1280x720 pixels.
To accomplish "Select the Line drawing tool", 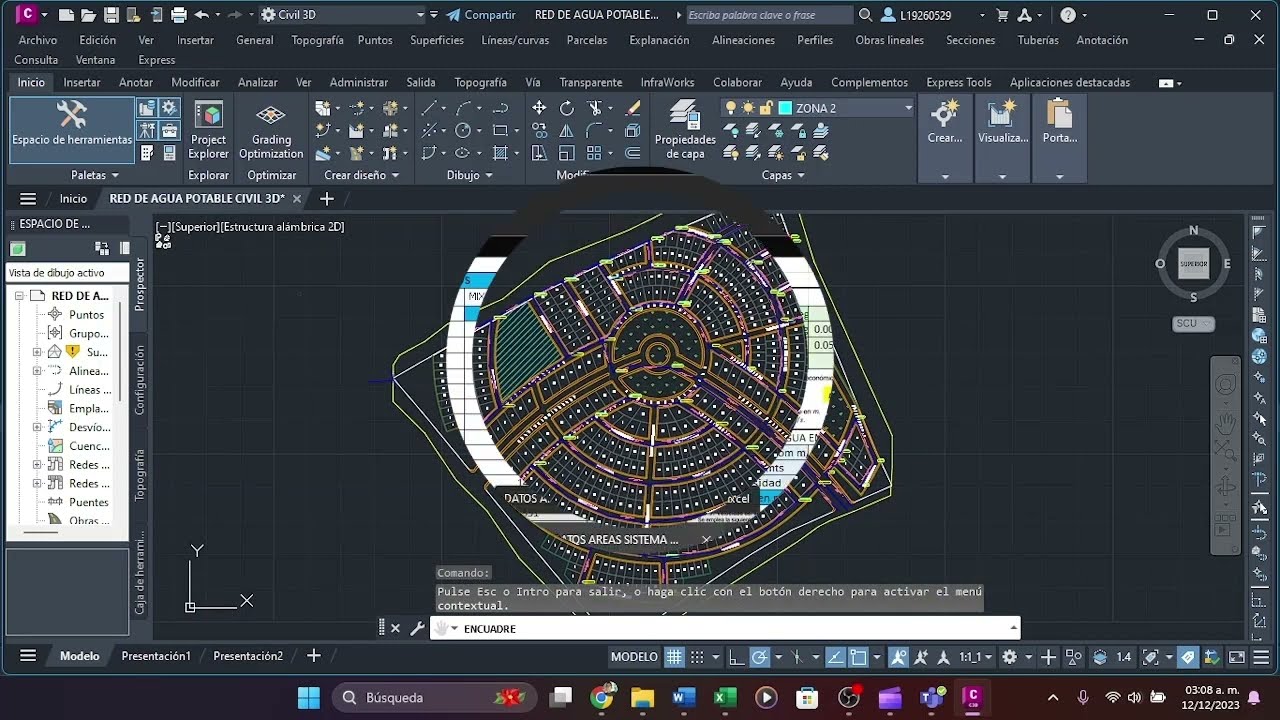I will pos(429,108).
